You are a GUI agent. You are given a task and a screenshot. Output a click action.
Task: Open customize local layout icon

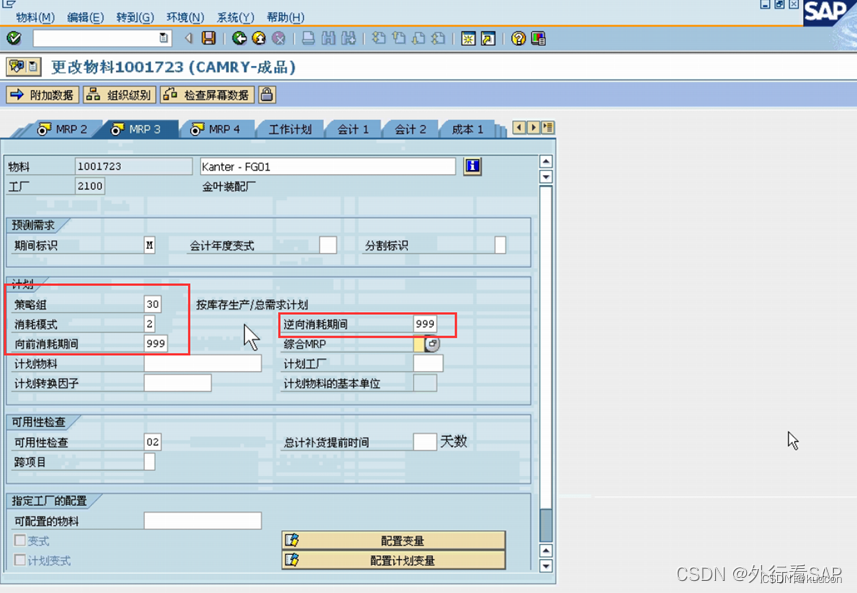click(538, 38)
